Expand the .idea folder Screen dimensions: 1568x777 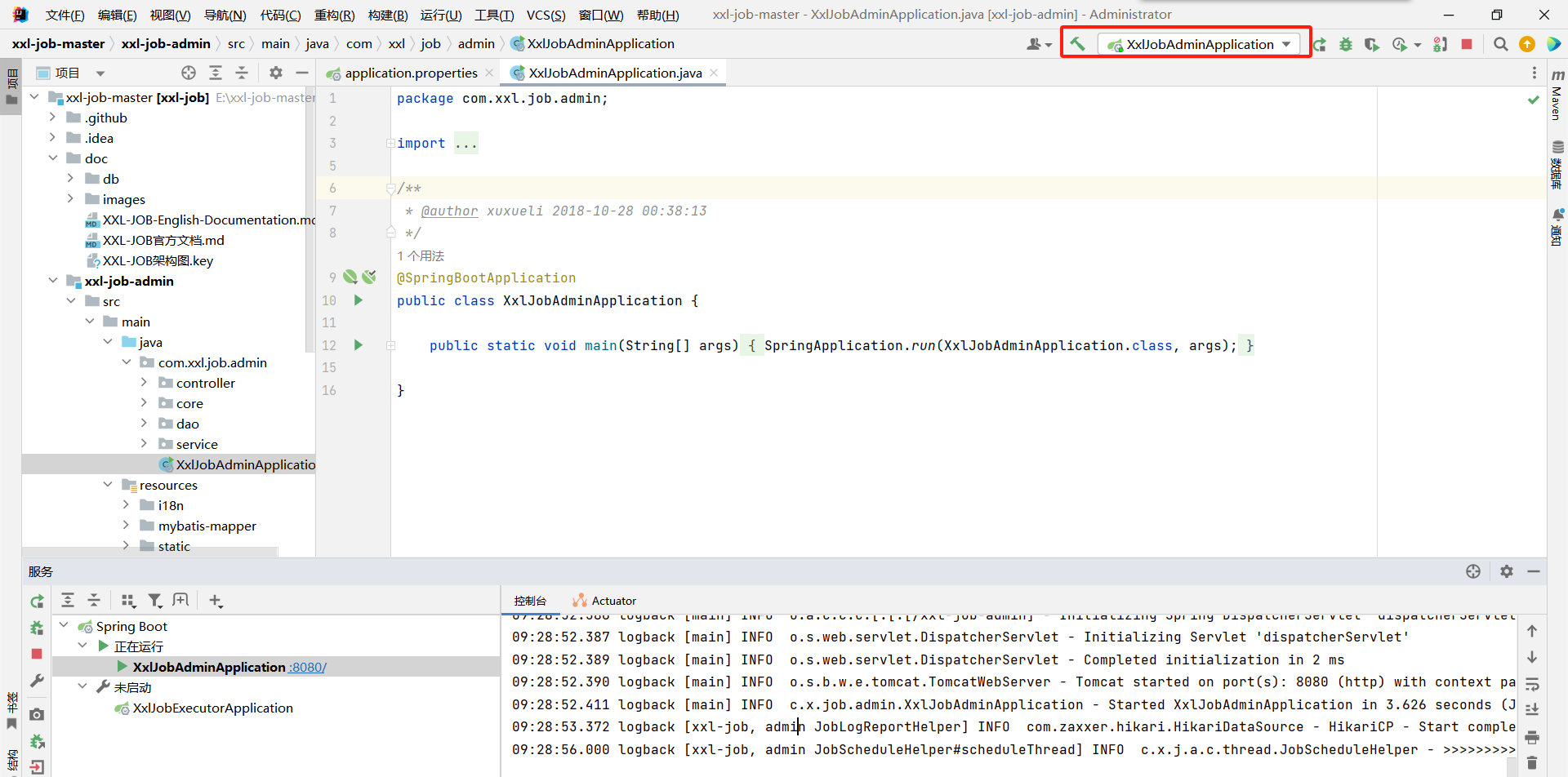[x=52, y=138]
